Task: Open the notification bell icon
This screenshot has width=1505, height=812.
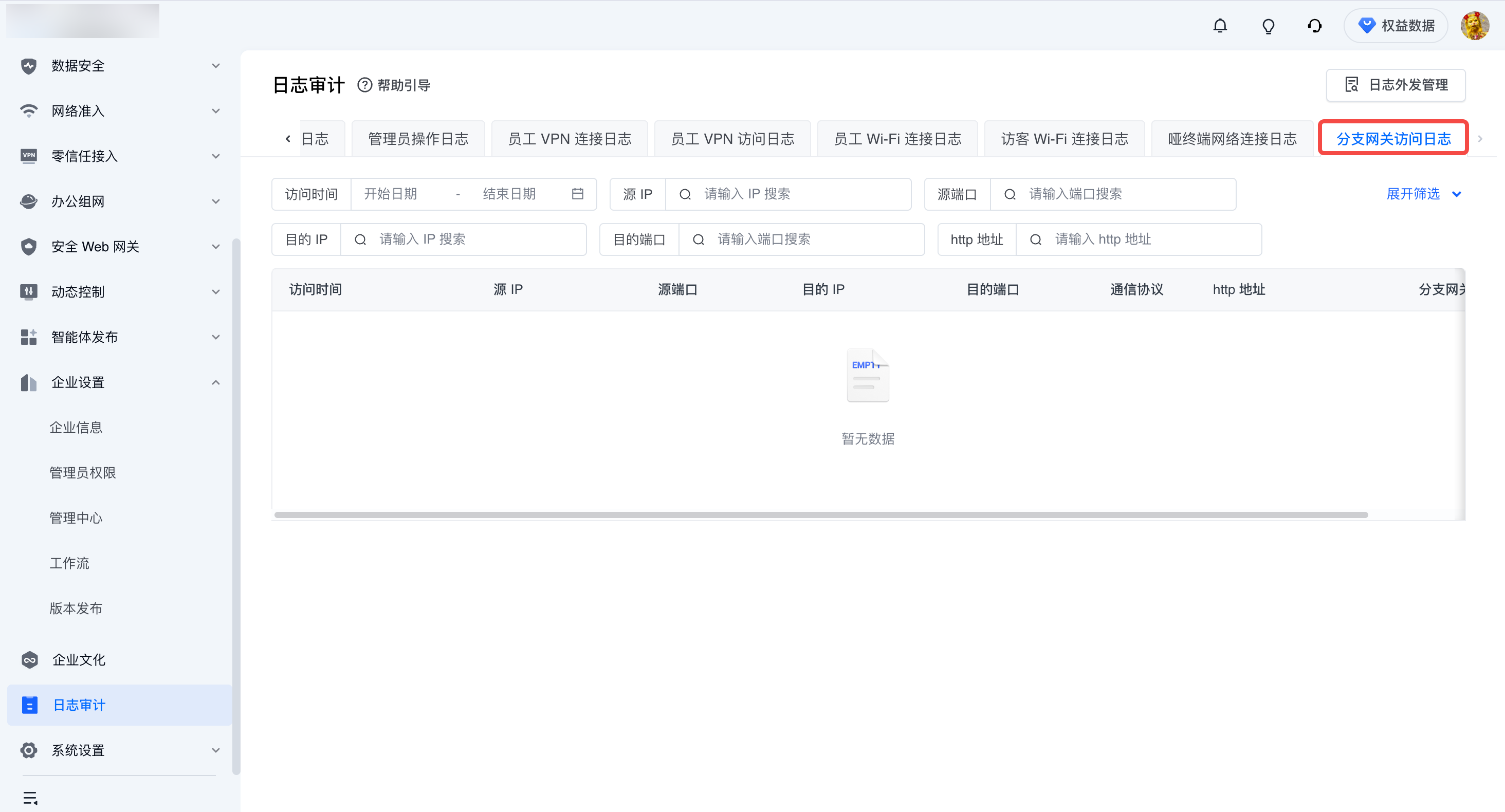Action: (x=1220, y=26)
